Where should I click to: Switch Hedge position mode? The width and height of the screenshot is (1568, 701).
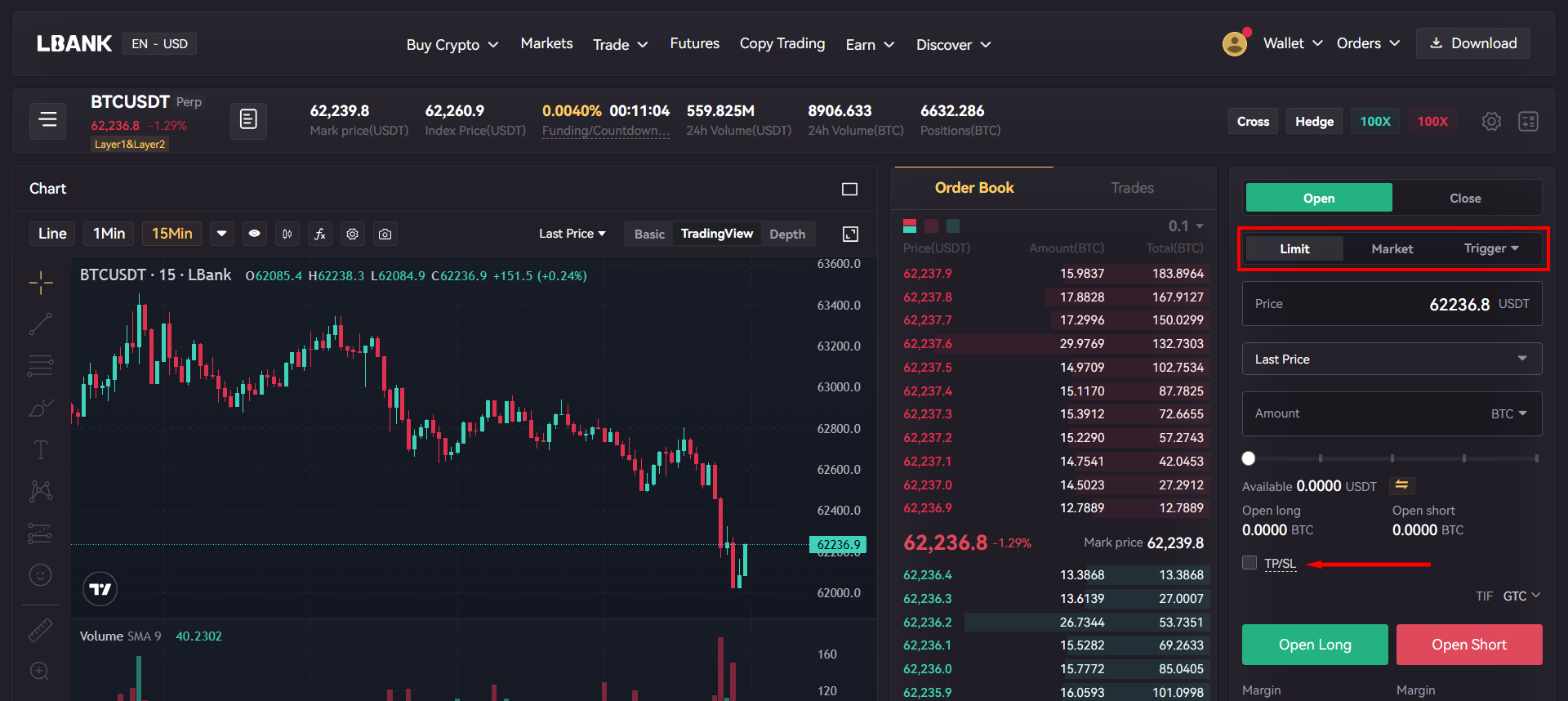tap(1314, 122)
